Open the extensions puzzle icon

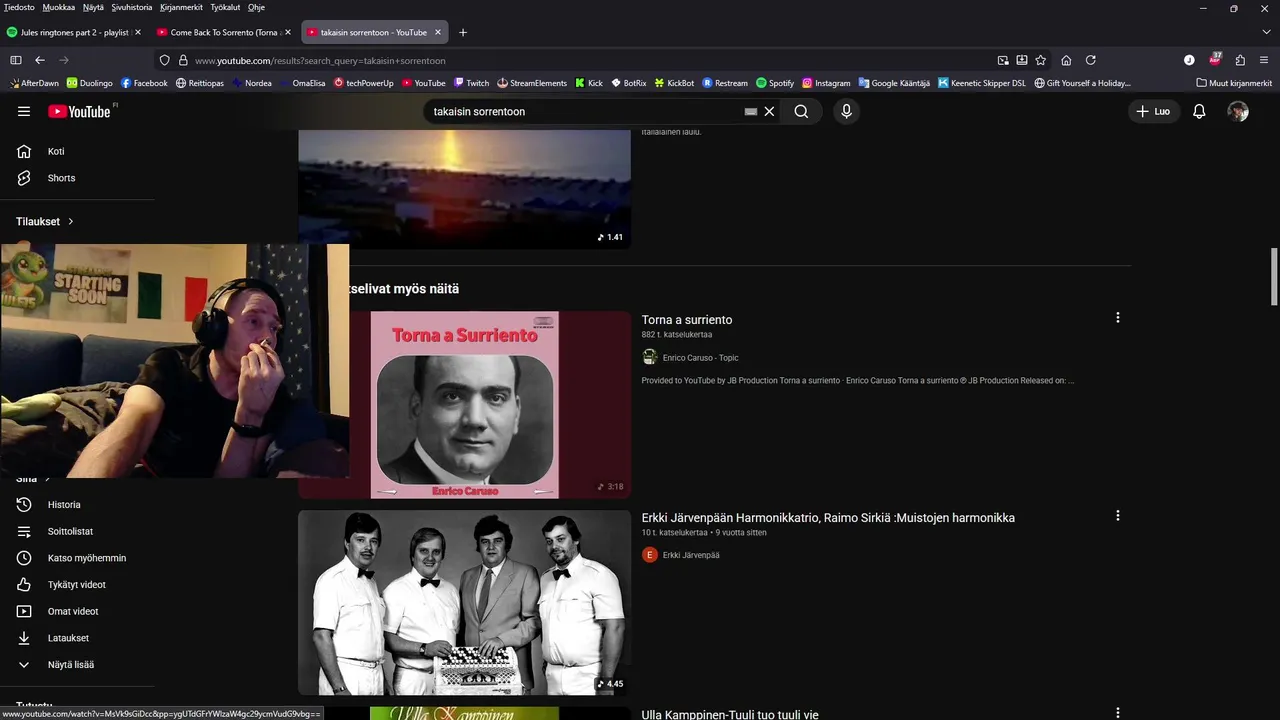point(1240,60)
